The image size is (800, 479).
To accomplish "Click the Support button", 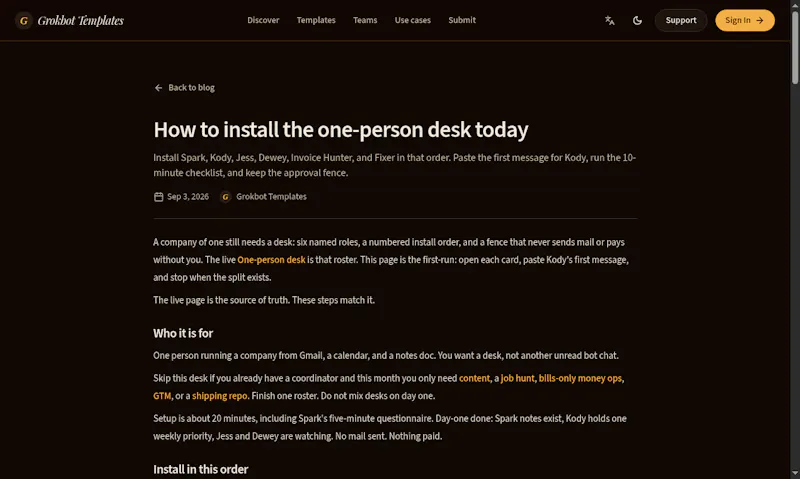I will (x=681, y=20).
